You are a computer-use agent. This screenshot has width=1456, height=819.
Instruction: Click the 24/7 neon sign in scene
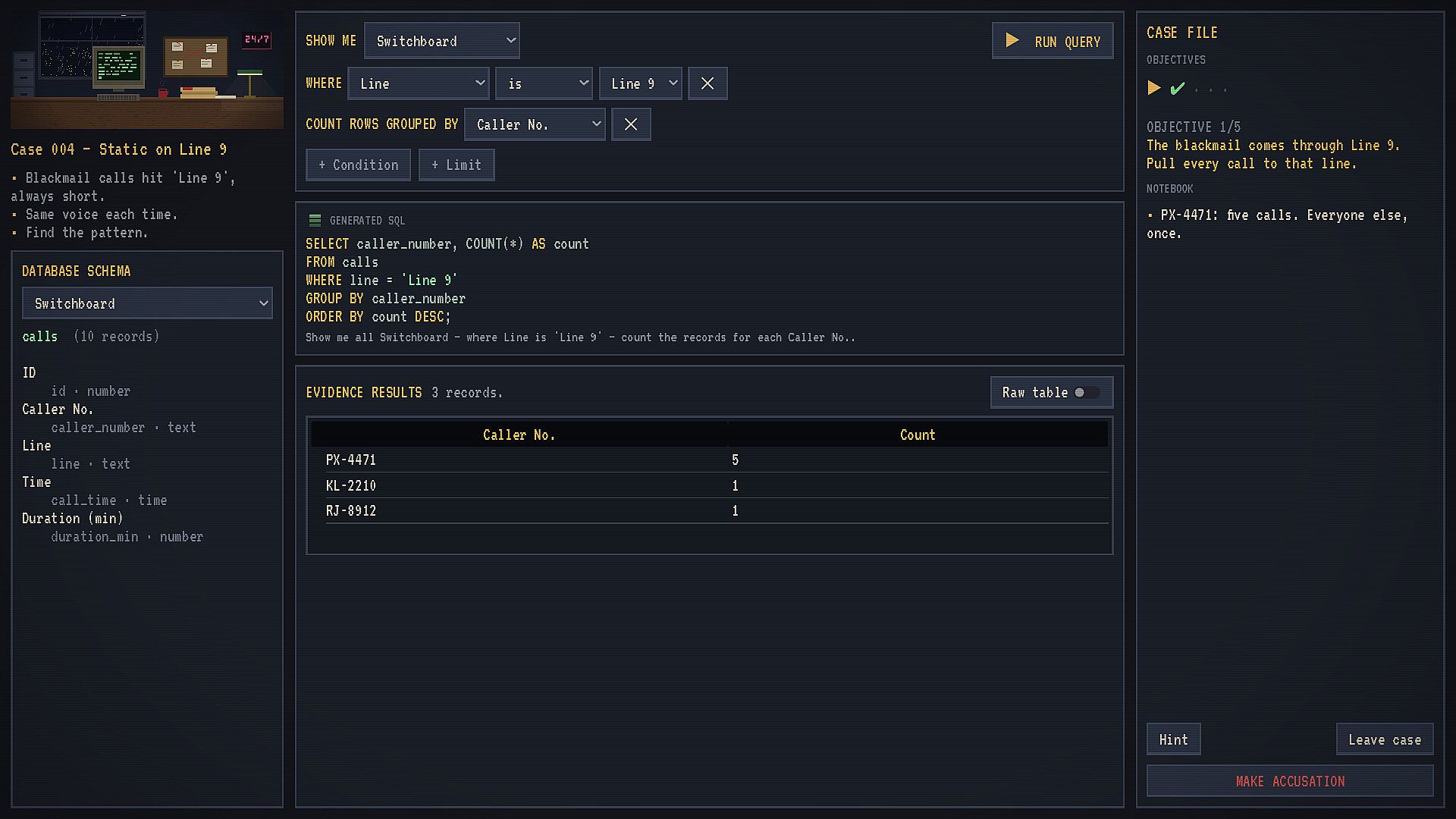coord(257,39)
